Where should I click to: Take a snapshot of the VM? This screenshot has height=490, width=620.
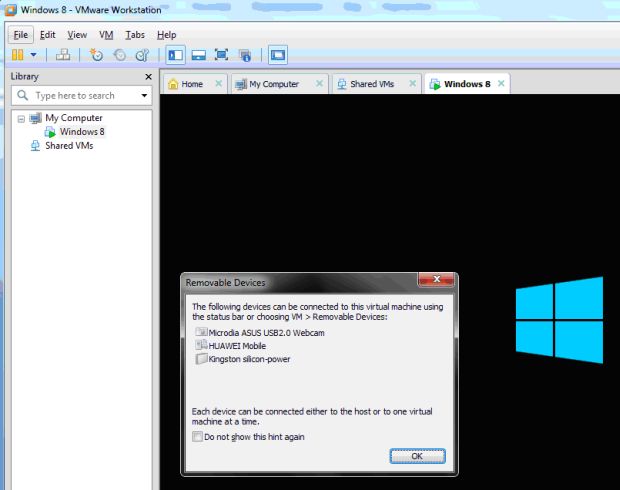(96, 55)
